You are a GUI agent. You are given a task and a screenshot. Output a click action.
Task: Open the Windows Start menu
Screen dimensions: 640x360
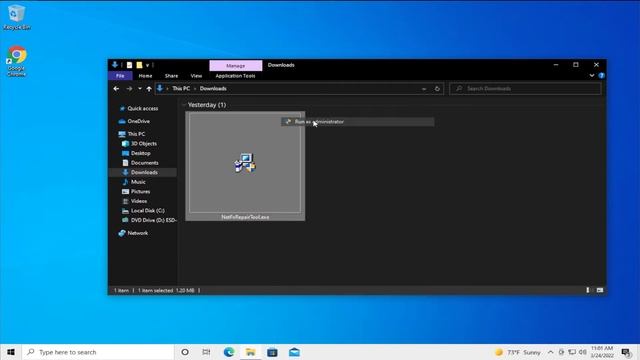[11, 352]
